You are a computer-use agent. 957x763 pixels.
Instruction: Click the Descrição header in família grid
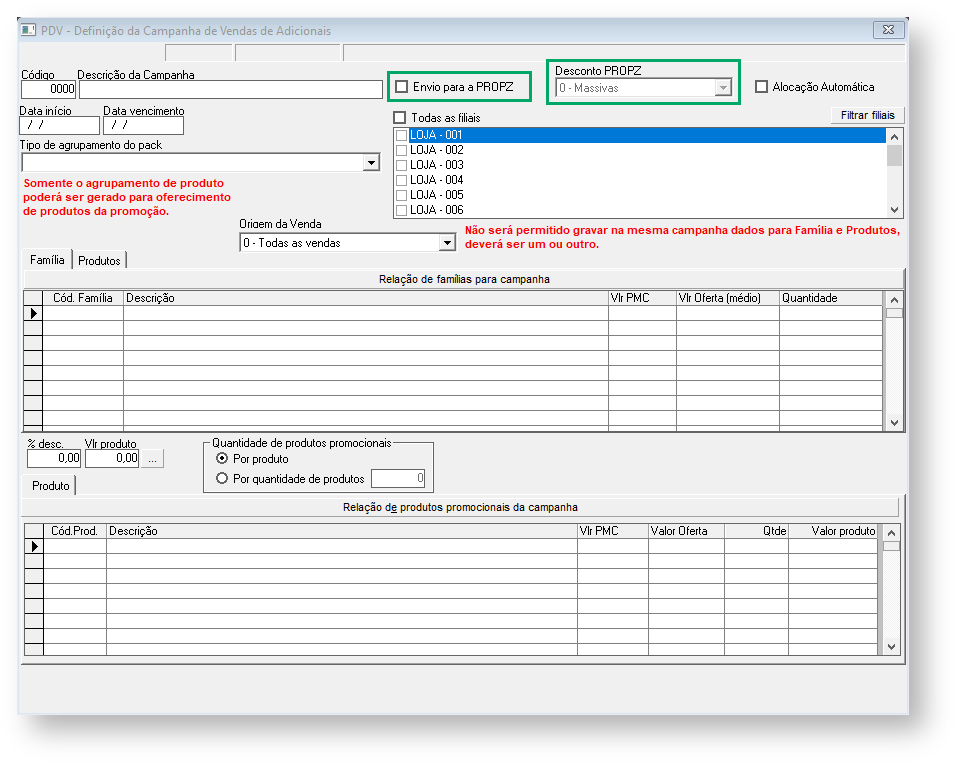click(x=366, y=298)
